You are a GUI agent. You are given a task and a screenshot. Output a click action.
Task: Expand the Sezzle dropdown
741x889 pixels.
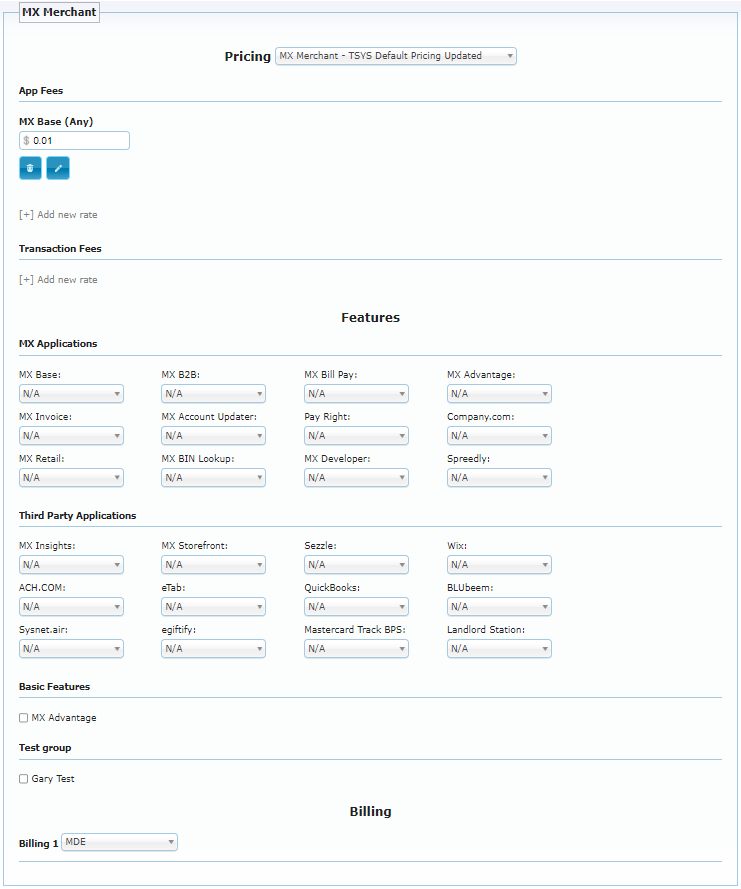[357, 565]
